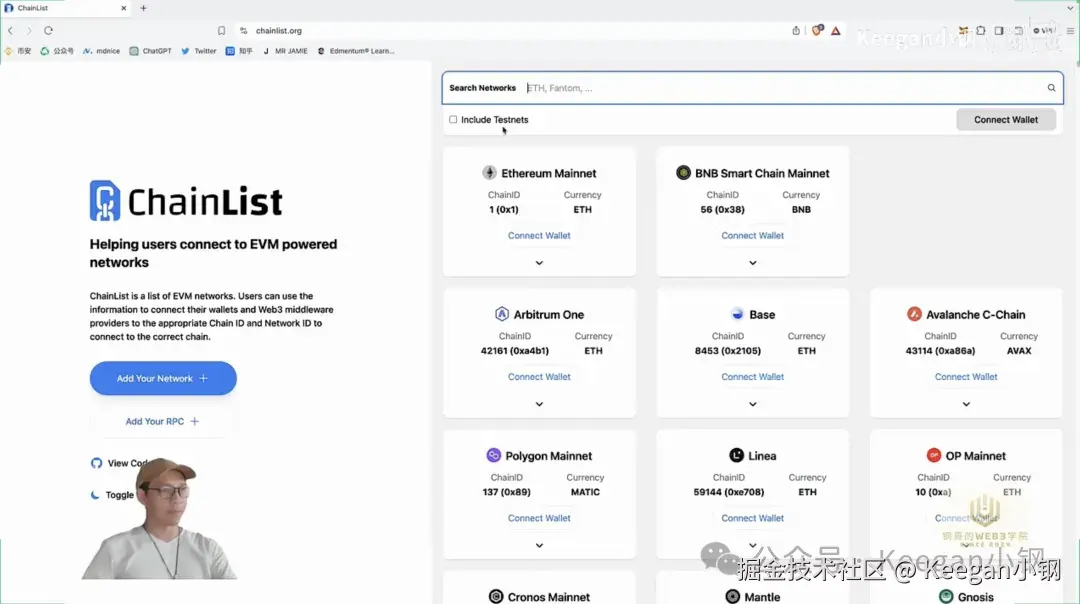The width and height of the screenshot is (1080, 604).
Task: Expand Ethereum Mainnet card details
Action: (539, 263)
